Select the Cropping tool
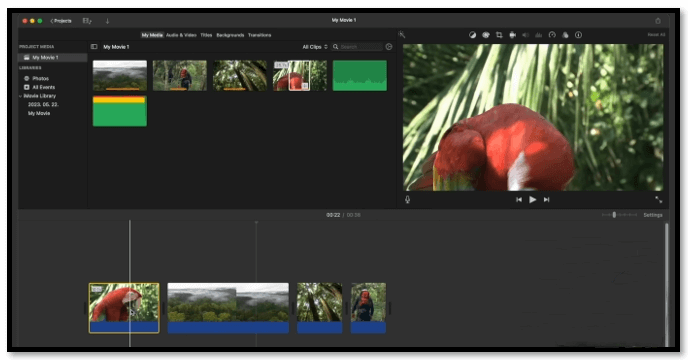The image size is (688, 360). (x=499, y=35)
